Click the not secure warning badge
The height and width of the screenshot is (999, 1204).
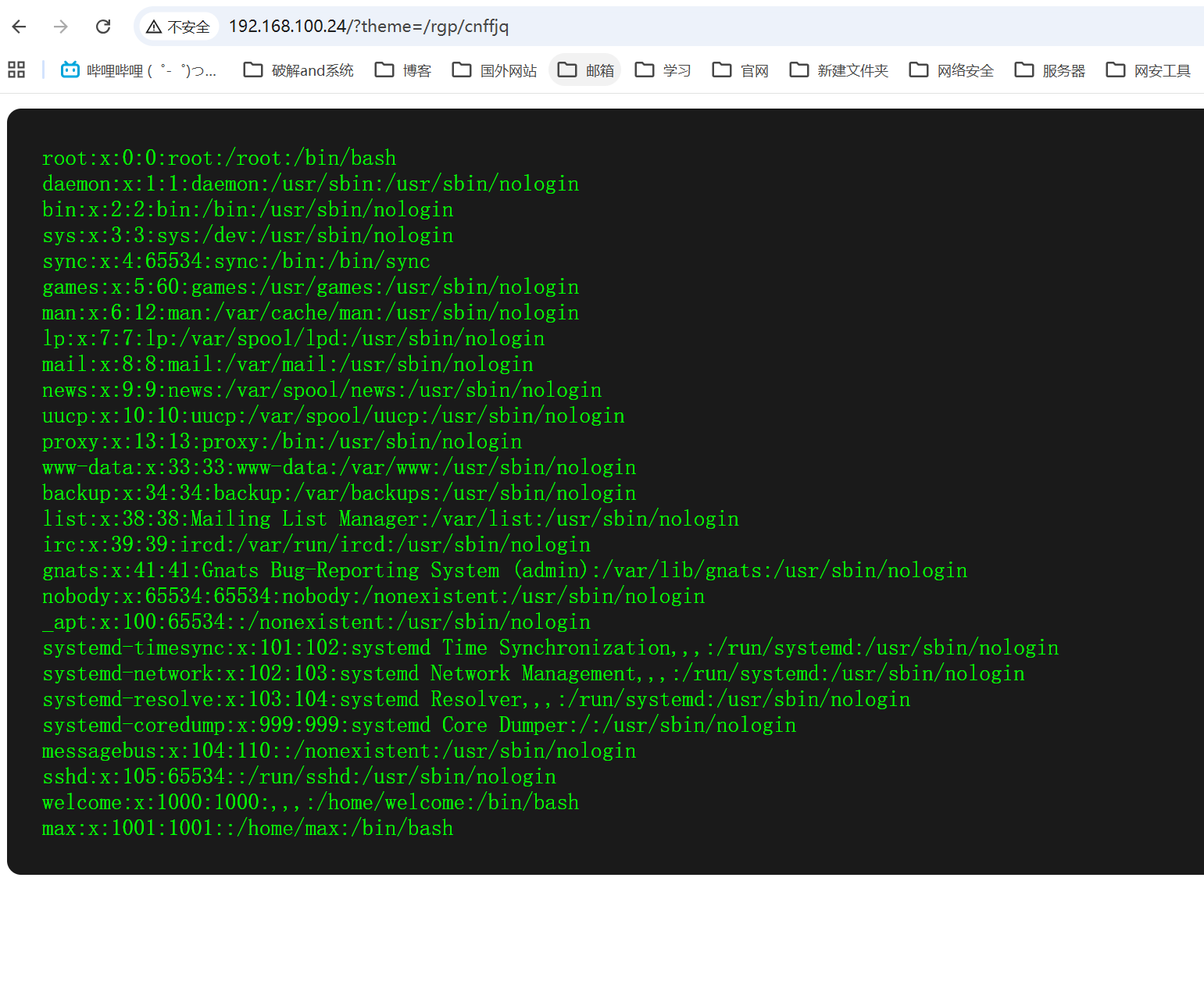tap(179, 27)
